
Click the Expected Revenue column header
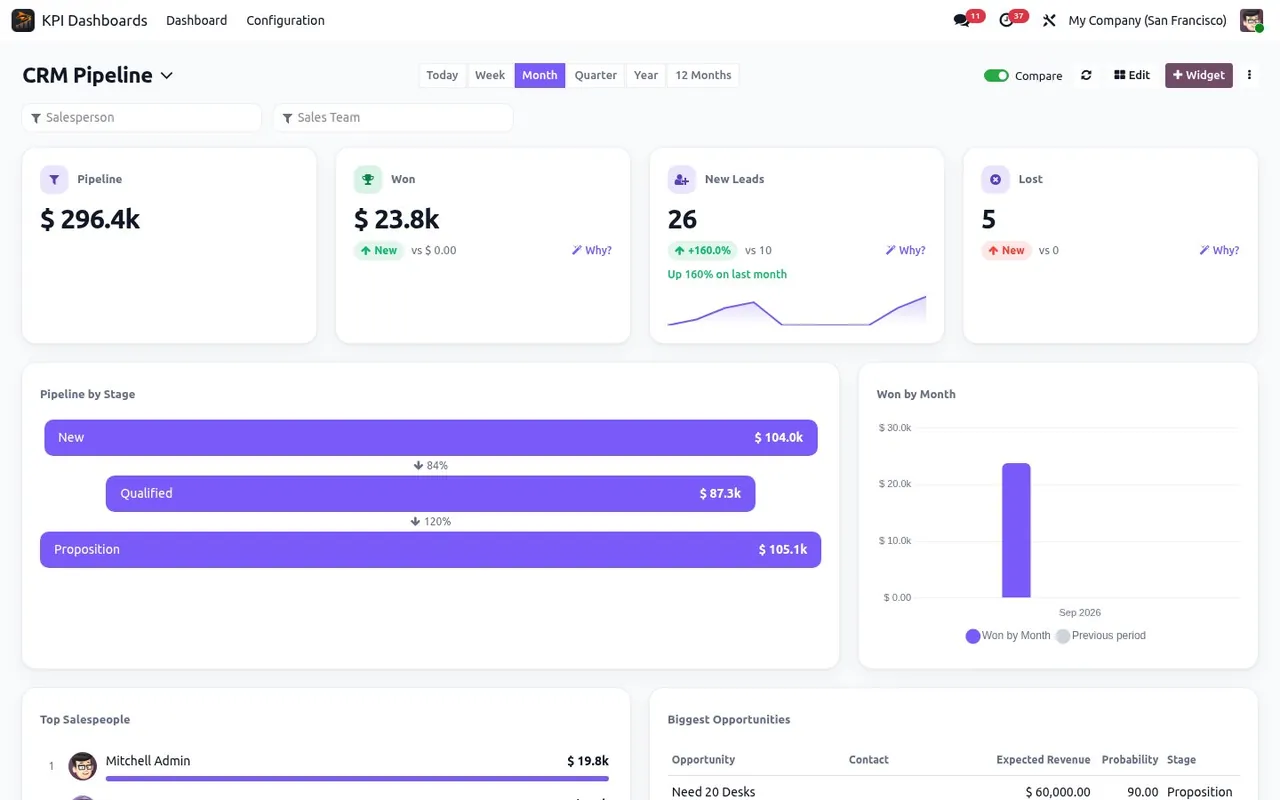point(1043,760)
